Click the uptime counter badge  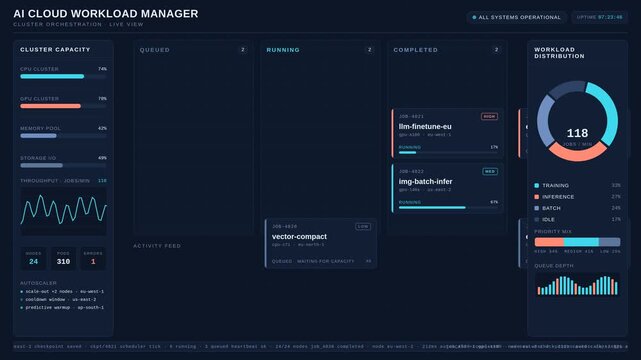point(599,17)
